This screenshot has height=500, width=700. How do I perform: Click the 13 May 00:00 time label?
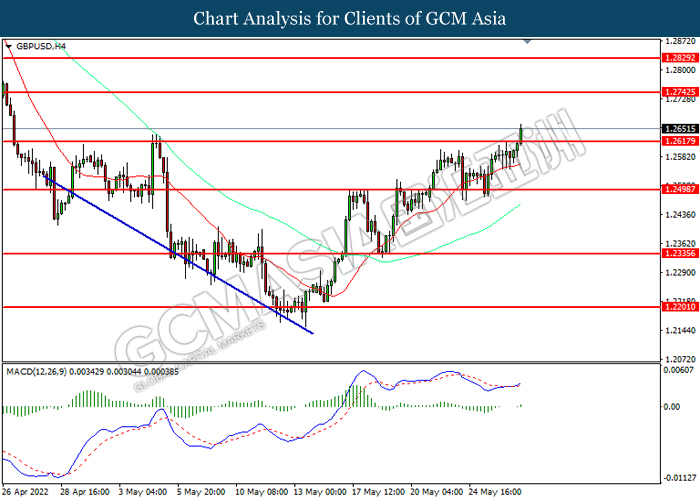320,492
